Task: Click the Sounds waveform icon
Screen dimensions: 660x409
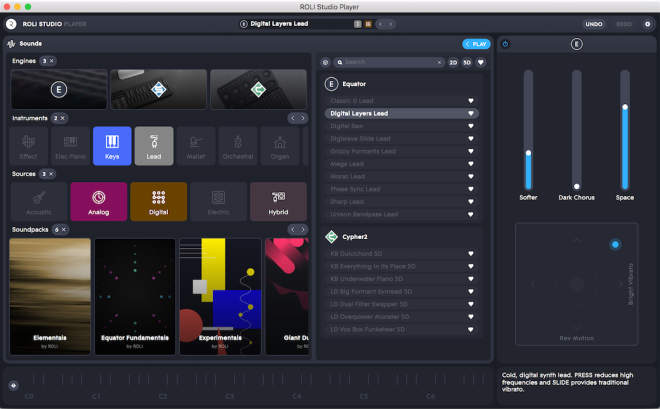Action: pos(11,43)
